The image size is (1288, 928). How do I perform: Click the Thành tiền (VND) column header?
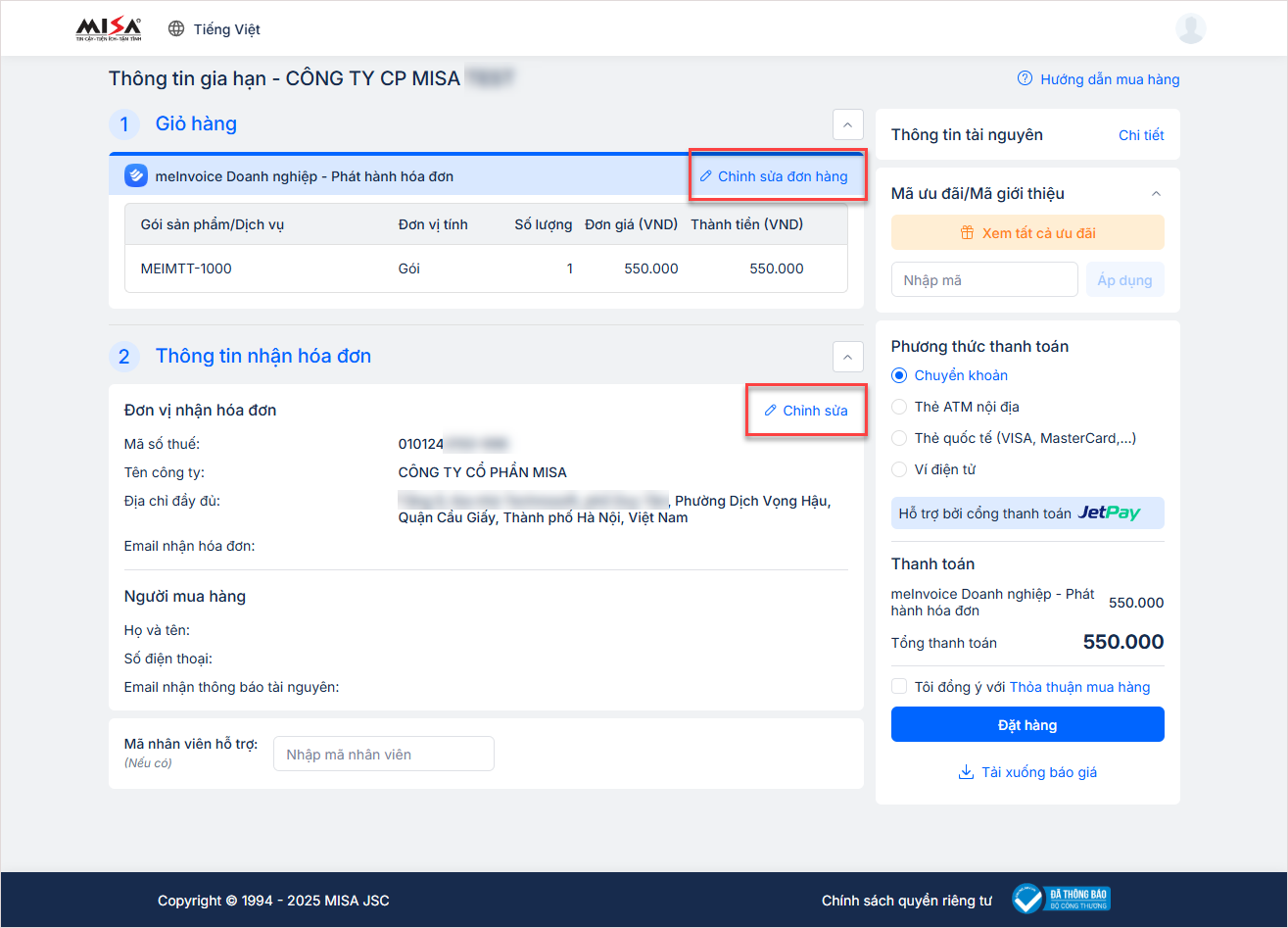click(x=747, y=224)
